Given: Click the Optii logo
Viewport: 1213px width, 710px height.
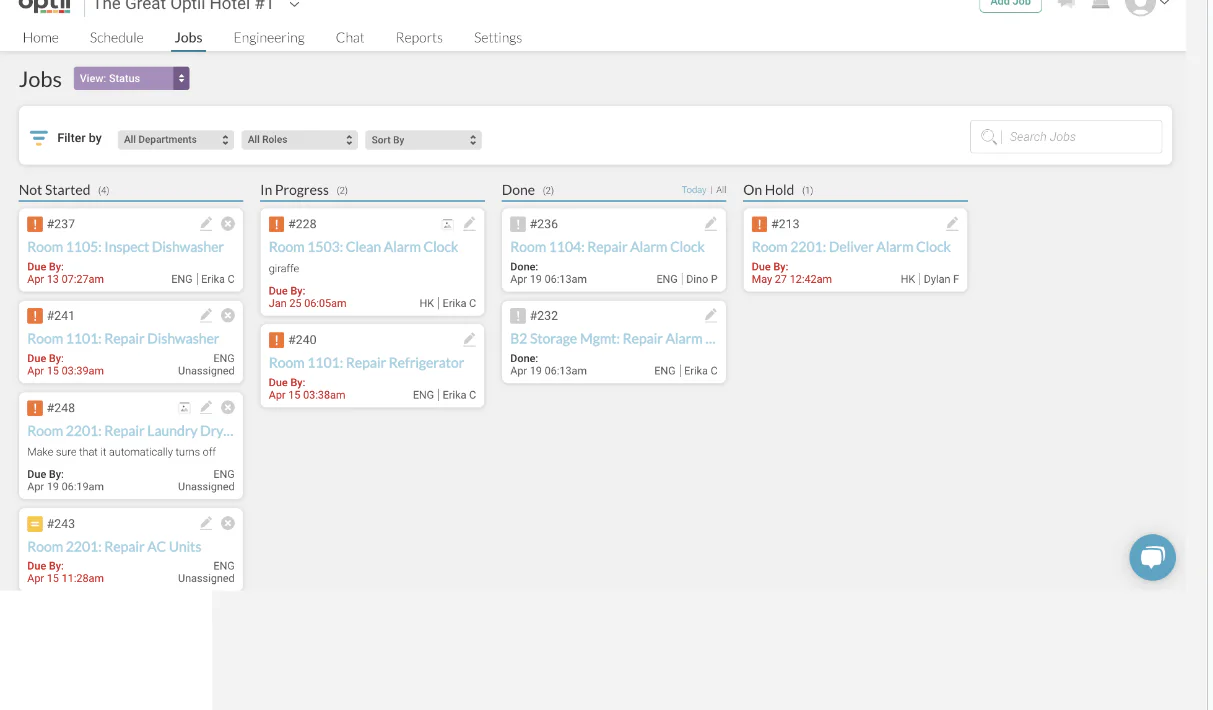Looking at the screenshot, I should pyautogui.click(x=45, y=5).
